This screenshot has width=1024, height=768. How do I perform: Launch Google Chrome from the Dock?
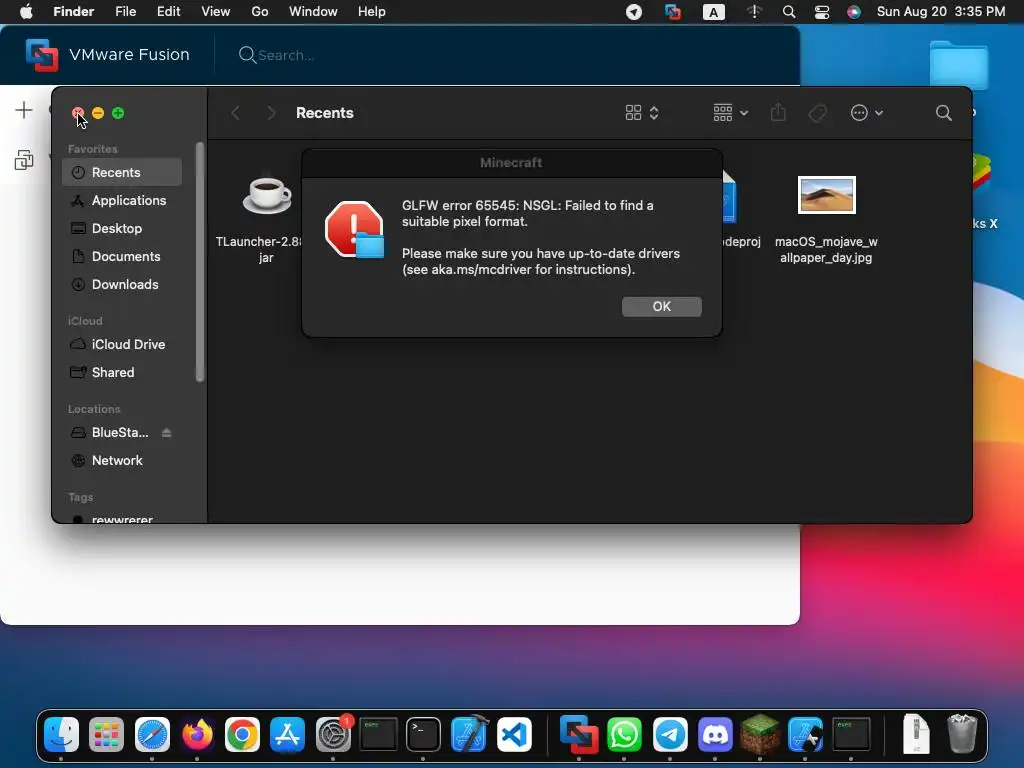click(242, 734)
